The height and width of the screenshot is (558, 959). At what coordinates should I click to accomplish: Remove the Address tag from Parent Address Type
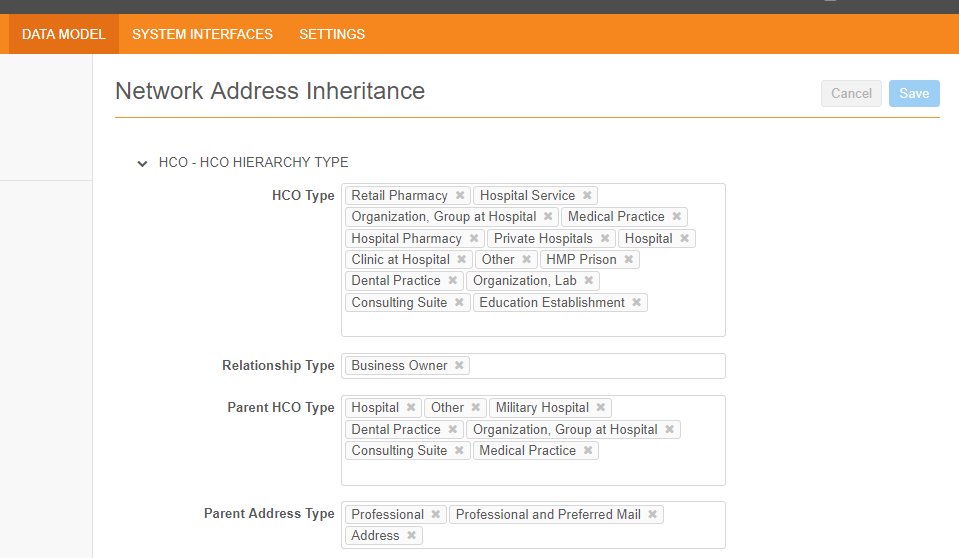tap(412, 536)
